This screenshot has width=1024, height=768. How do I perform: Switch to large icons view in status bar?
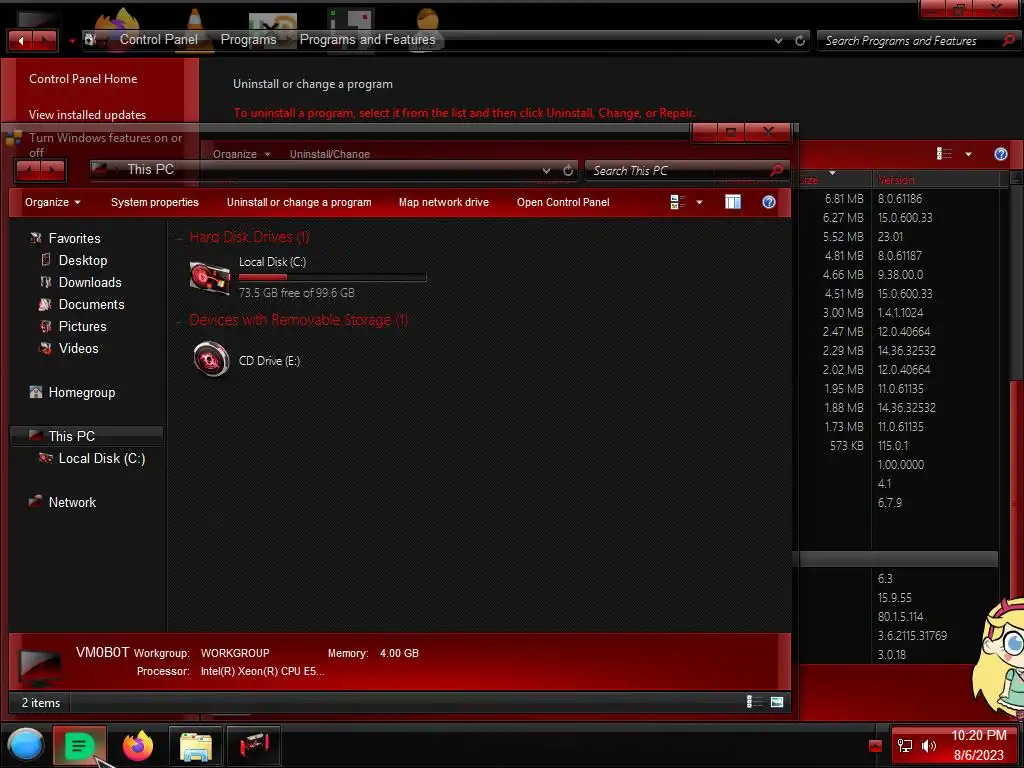(776, 702)
